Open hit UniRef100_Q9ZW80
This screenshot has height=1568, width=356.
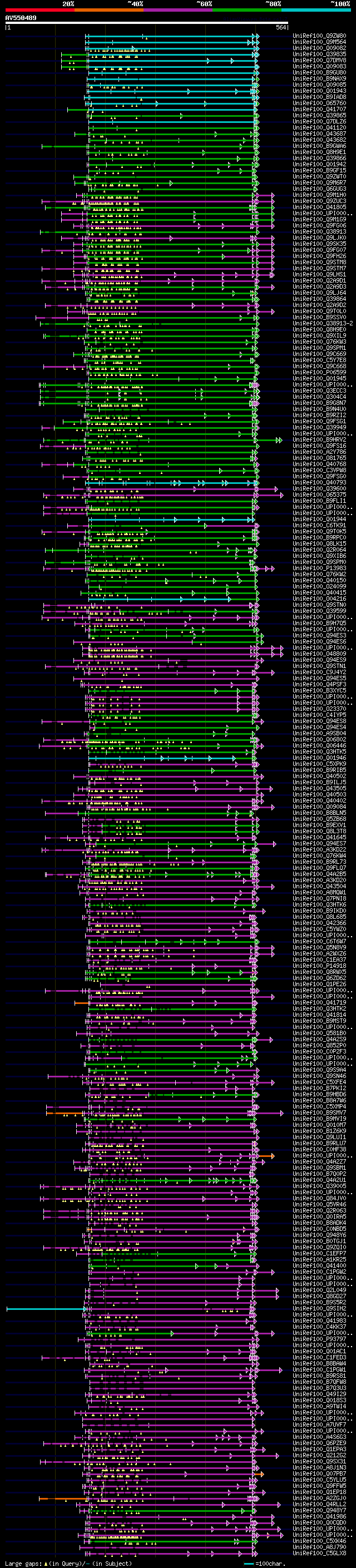(x=319, y=36)
